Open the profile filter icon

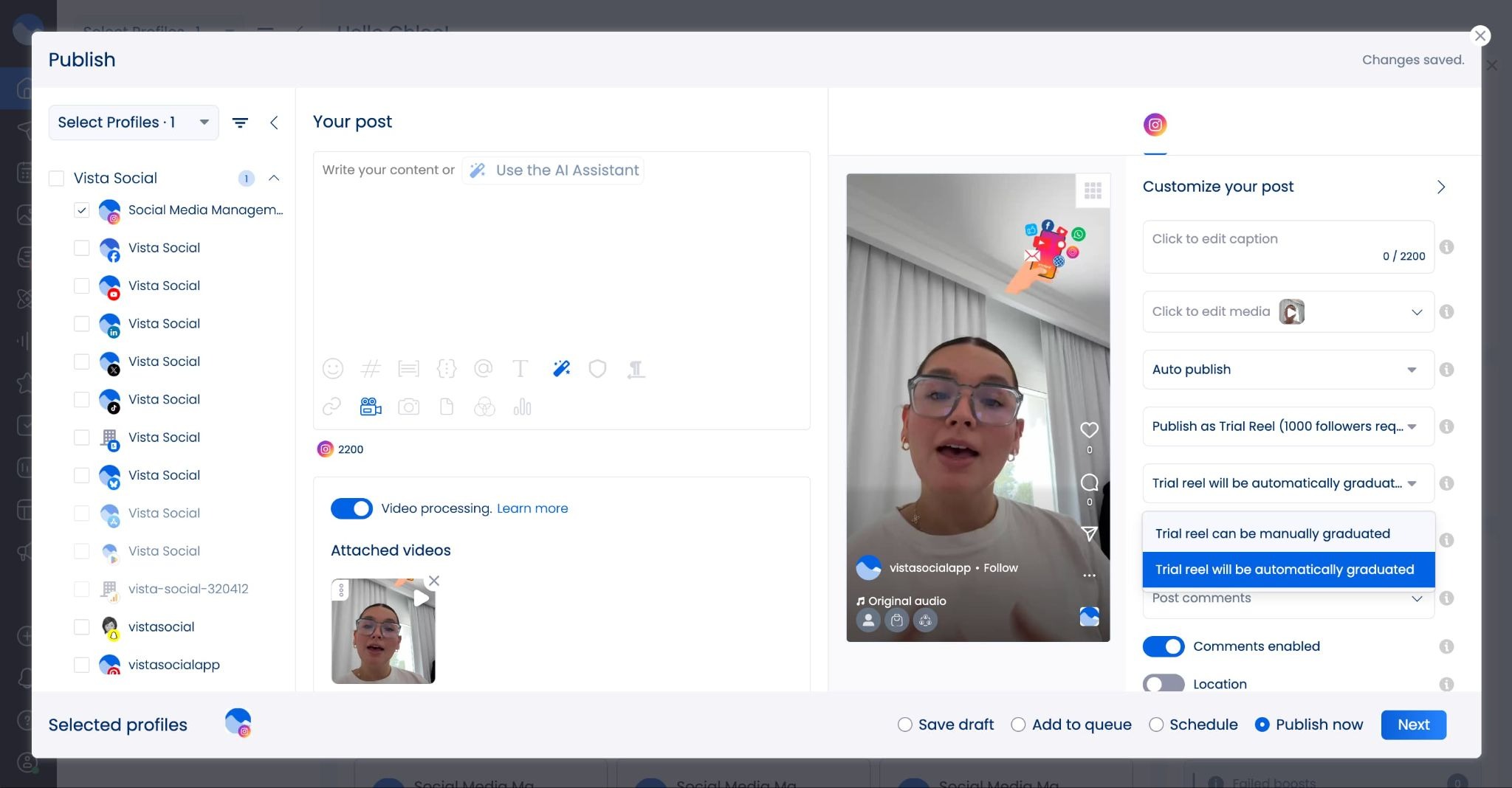click(x=240, y=122)
